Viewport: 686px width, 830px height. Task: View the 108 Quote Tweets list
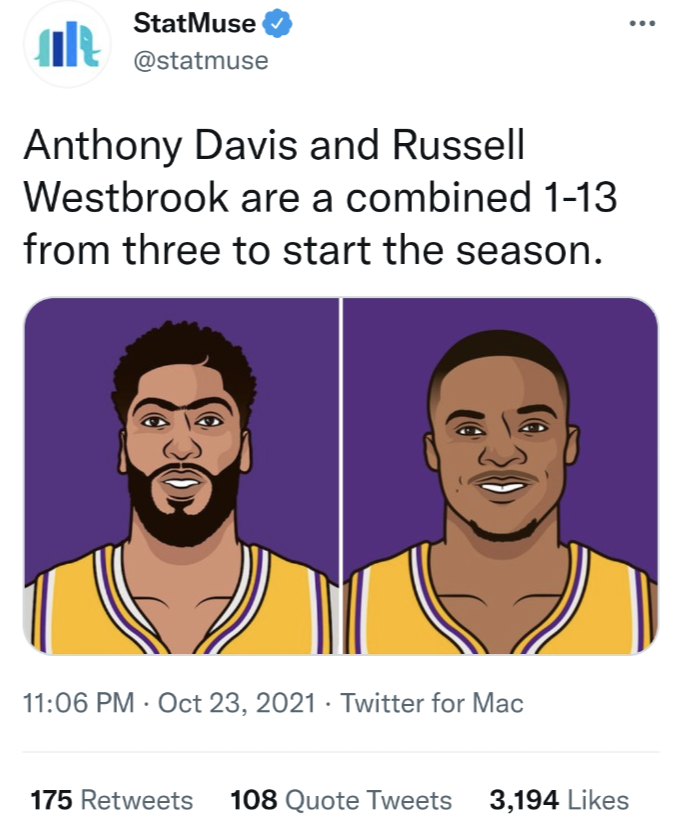tap(341, 800)
